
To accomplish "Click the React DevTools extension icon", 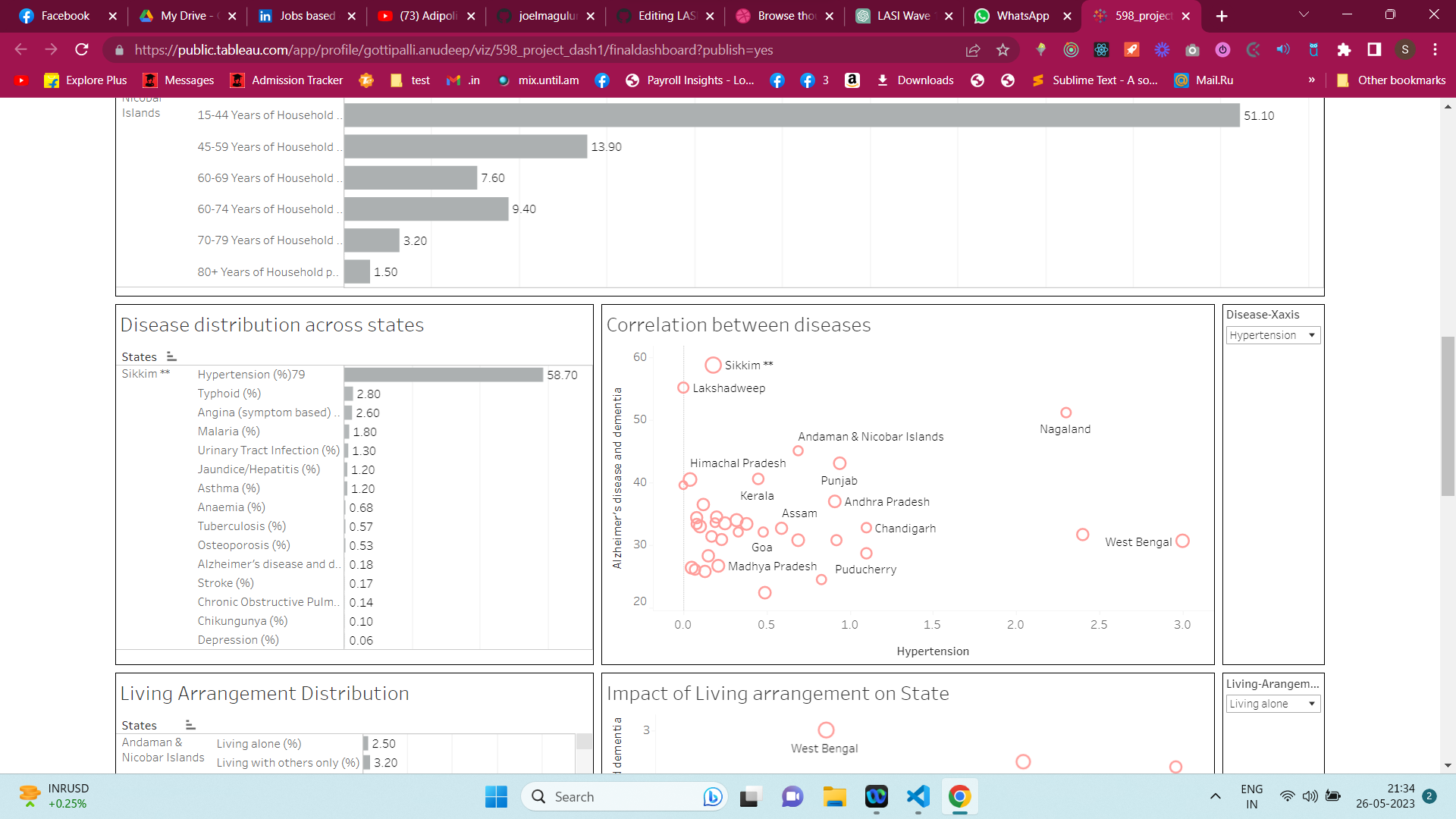I will pos(1102,50).
